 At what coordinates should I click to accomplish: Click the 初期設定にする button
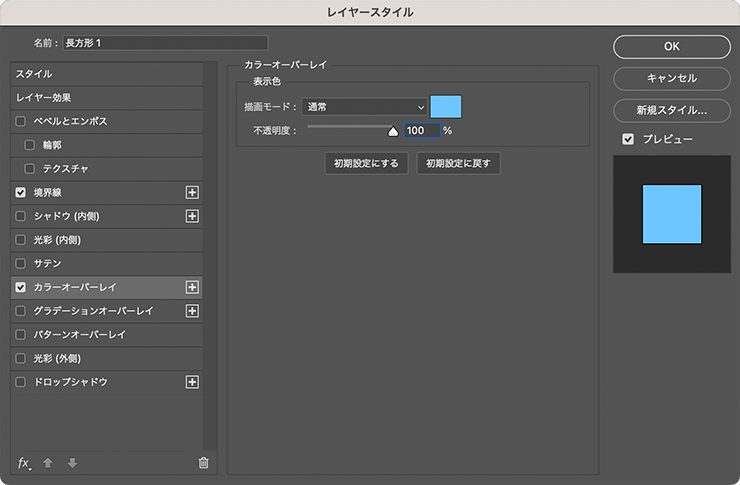(x=366, y=163)
